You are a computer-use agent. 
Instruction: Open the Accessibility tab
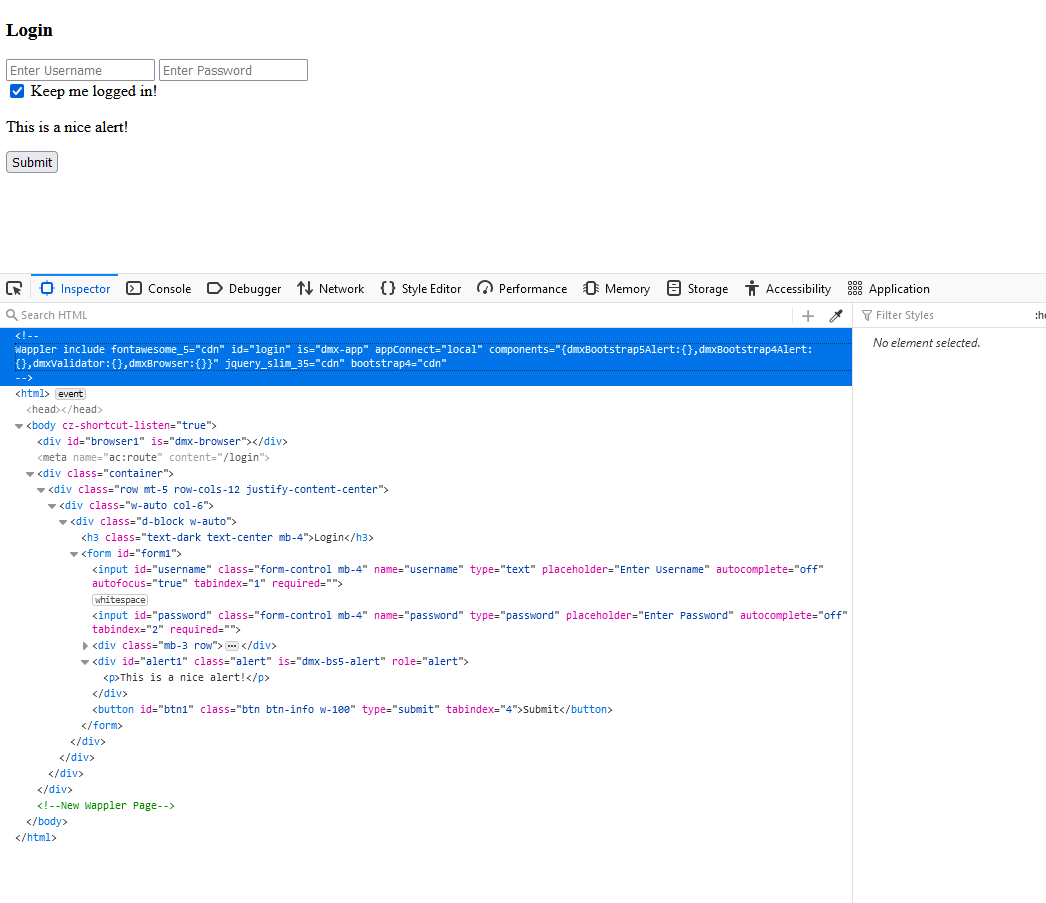tap(787, 289)
